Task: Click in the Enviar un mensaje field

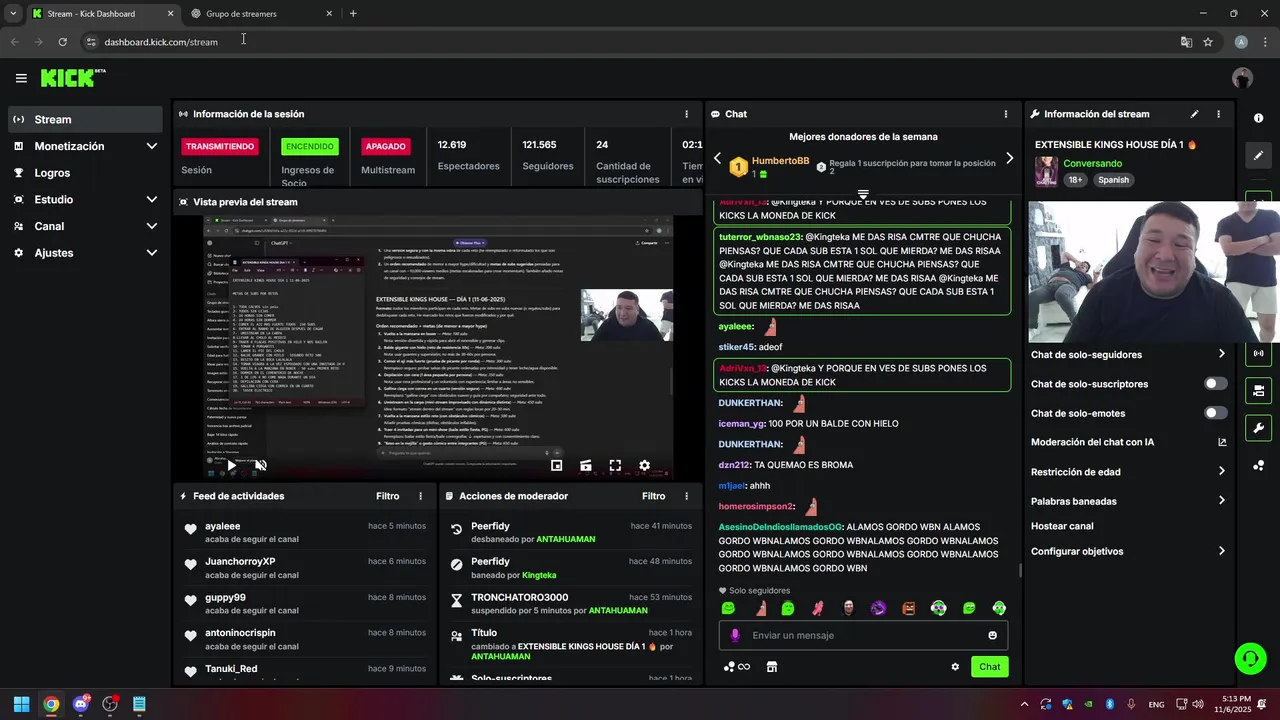Action: (863, 635)
